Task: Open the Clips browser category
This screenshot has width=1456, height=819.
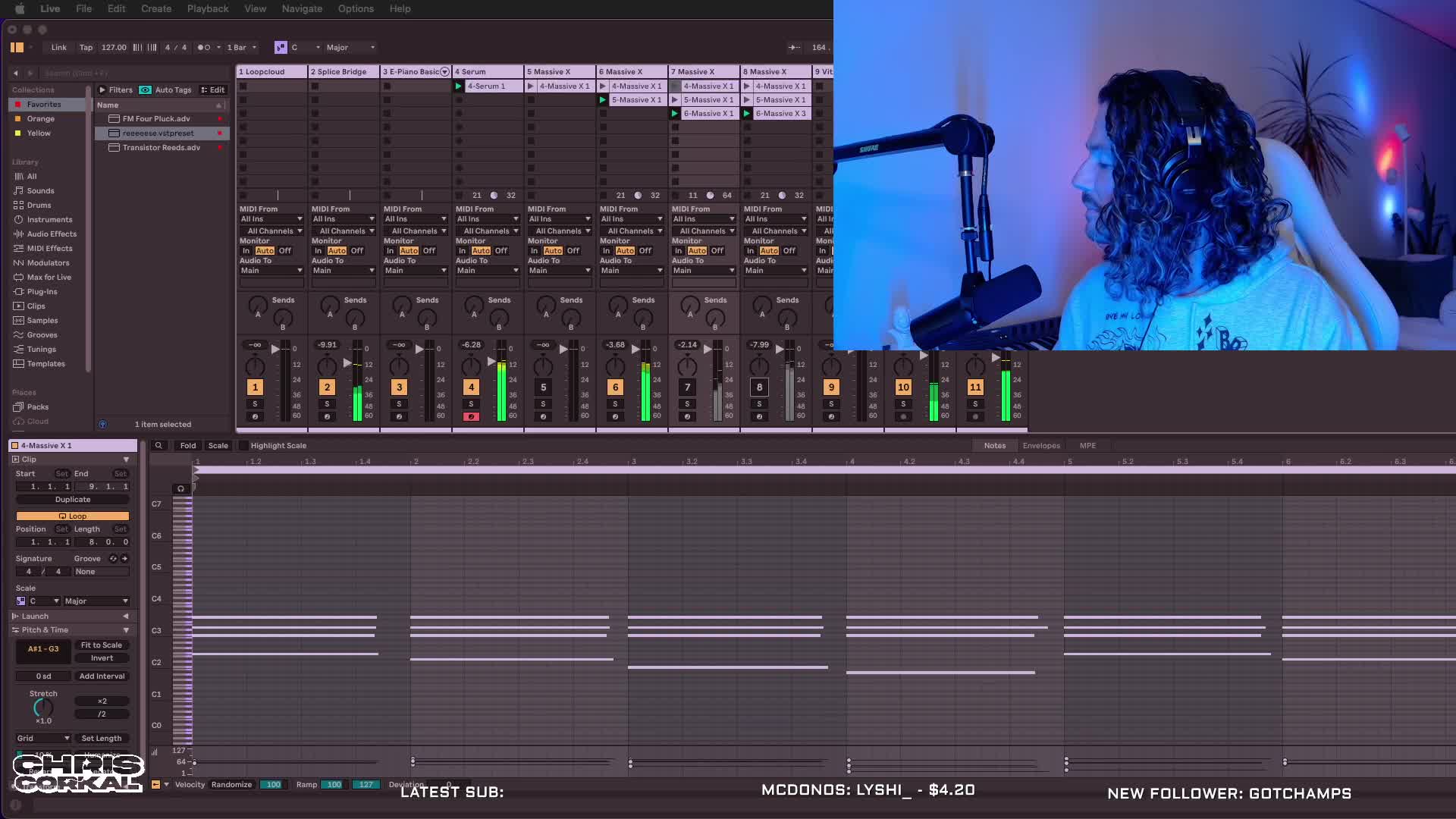Action: [36, 306]
